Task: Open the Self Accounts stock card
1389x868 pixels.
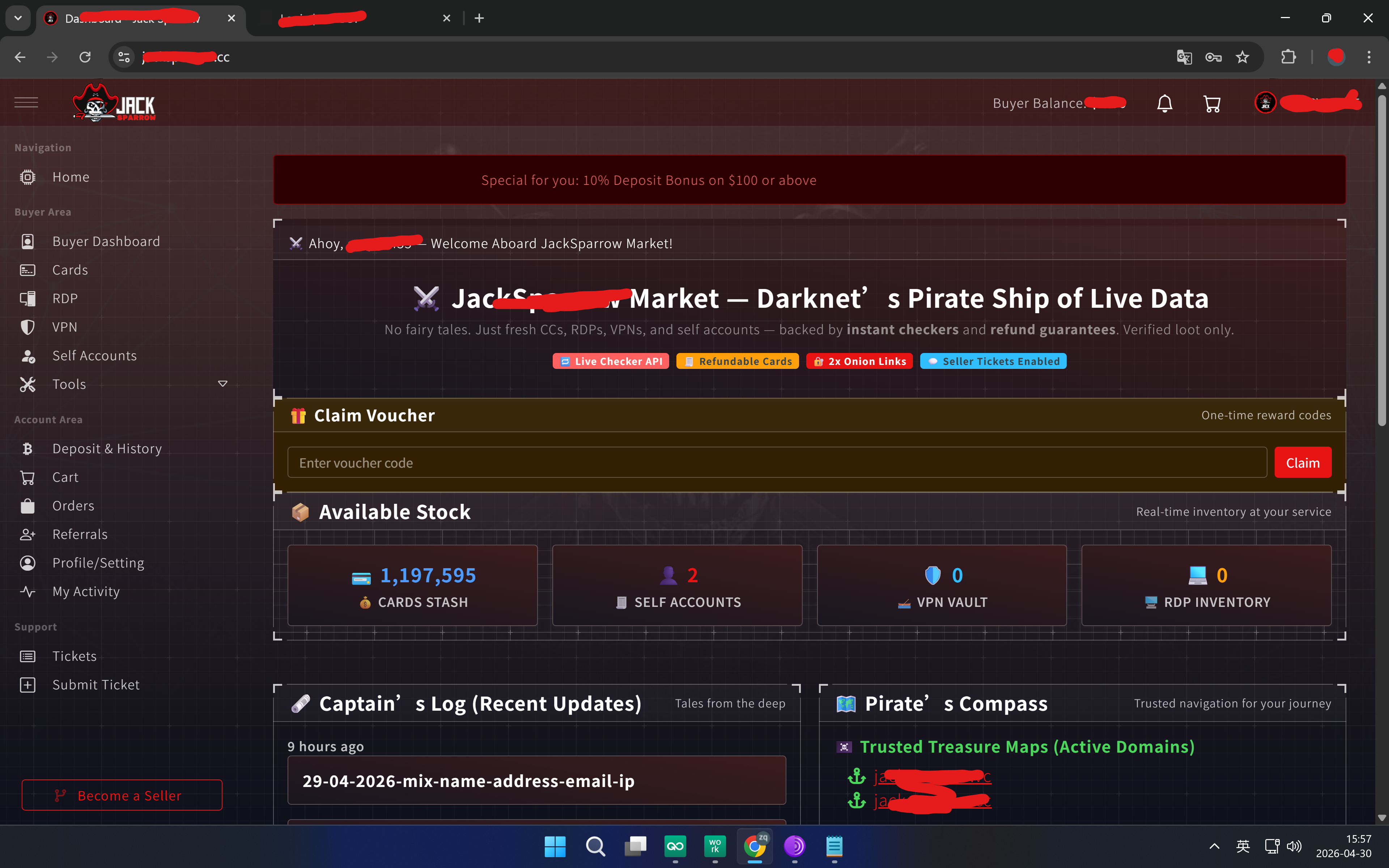Action: [677, 586]
